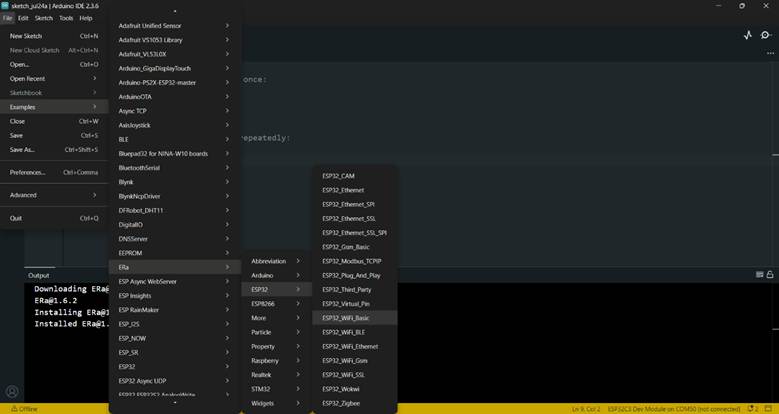
Task: Click the editor tab ellipsis menu icon
Action: pos(771,53)
